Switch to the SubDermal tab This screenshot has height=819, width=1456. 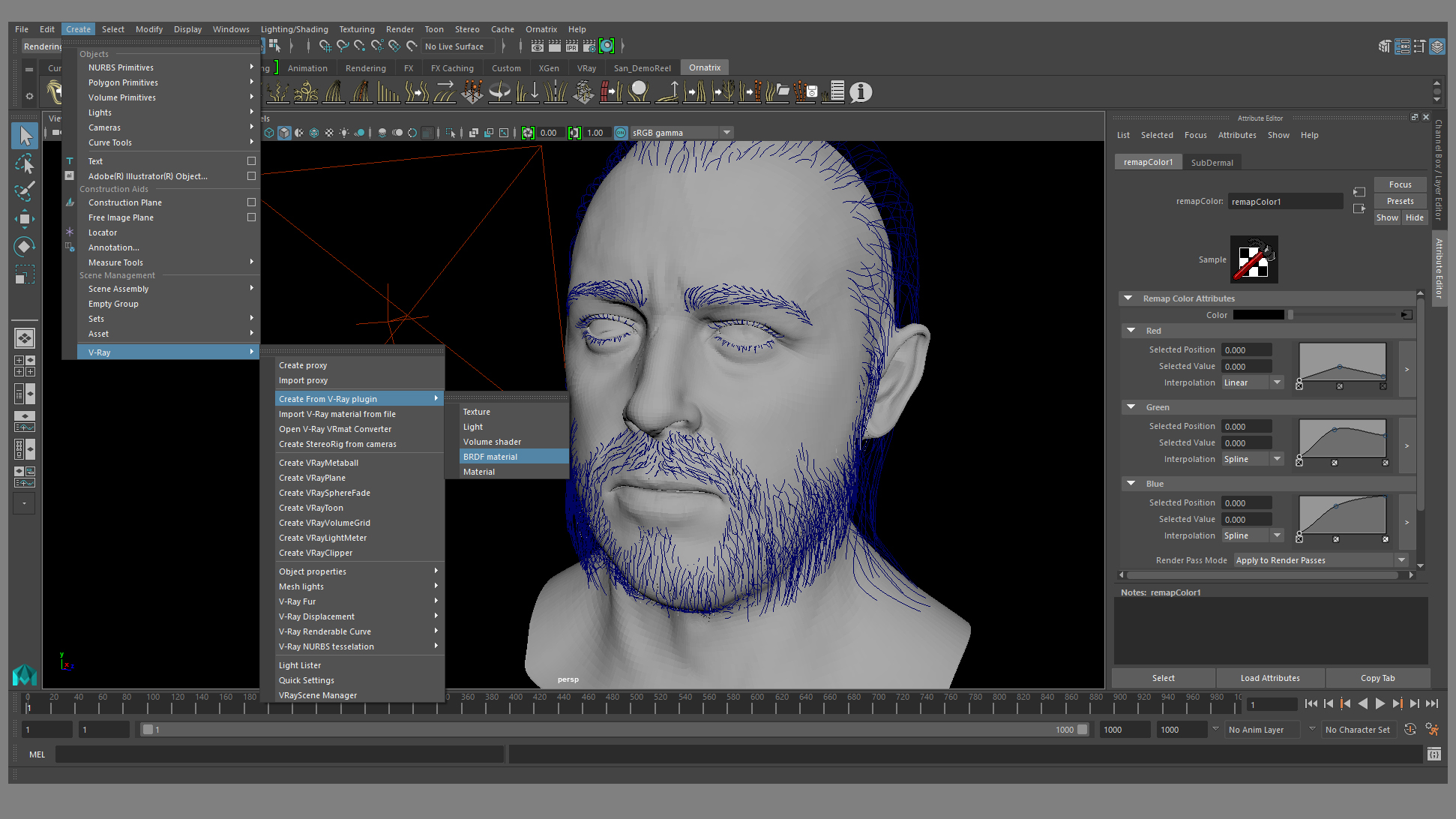coord(1212,162)
